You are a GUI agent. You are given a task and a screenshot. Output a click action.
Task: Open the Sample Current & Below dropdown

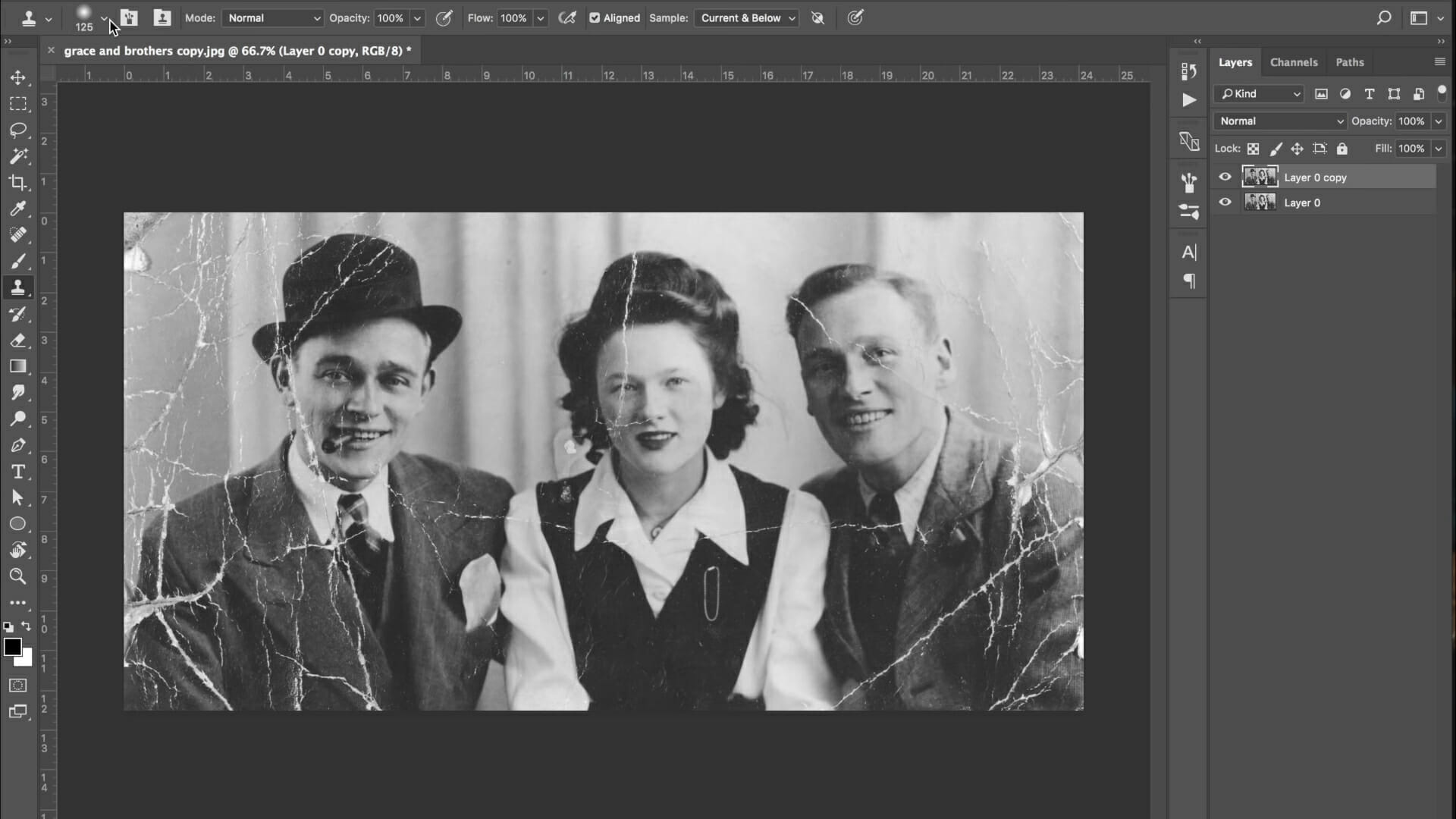[747, 18]
